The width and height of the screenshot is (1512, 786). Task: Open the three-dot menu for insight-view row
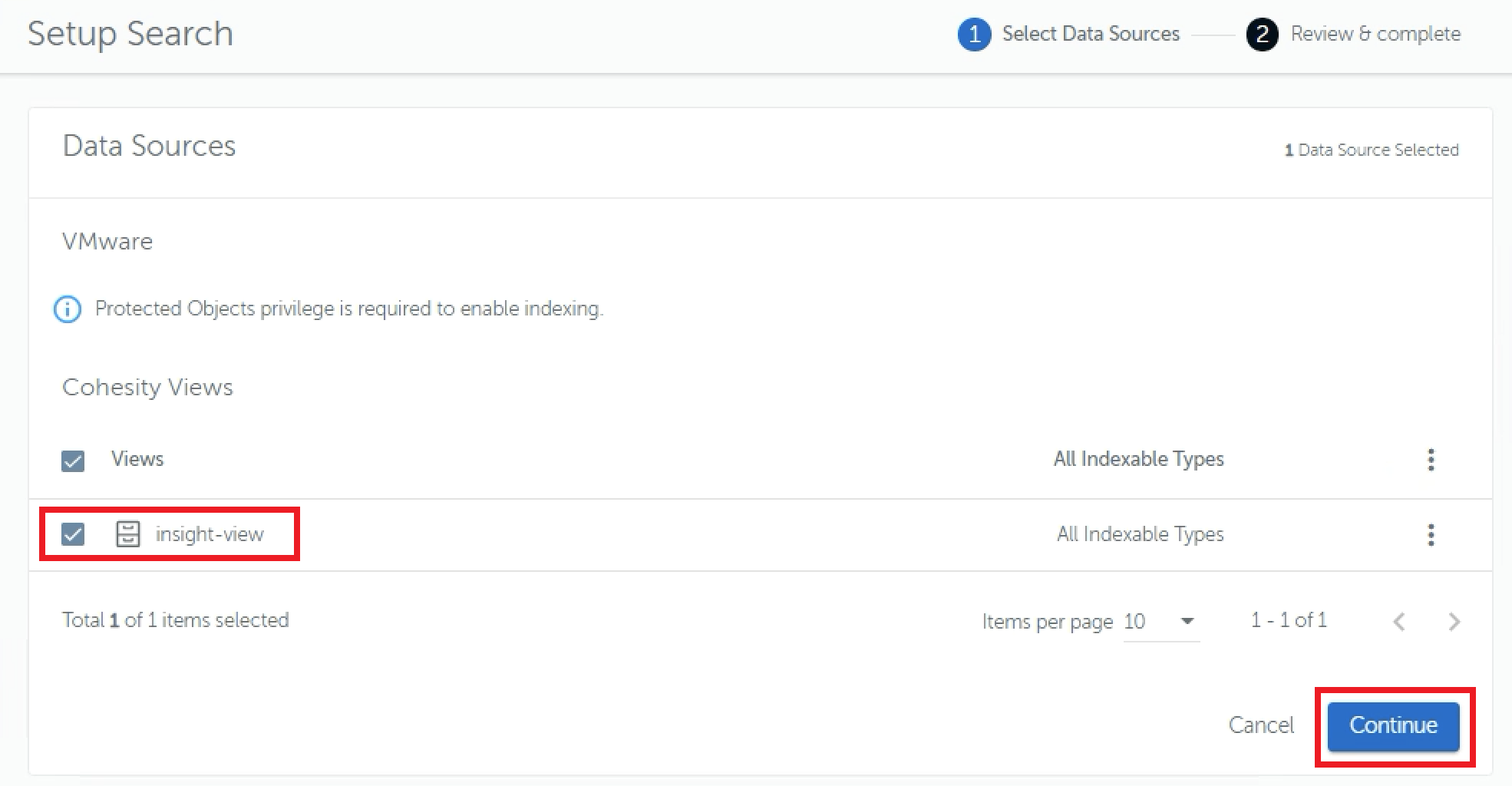(x=1431, y=535)
